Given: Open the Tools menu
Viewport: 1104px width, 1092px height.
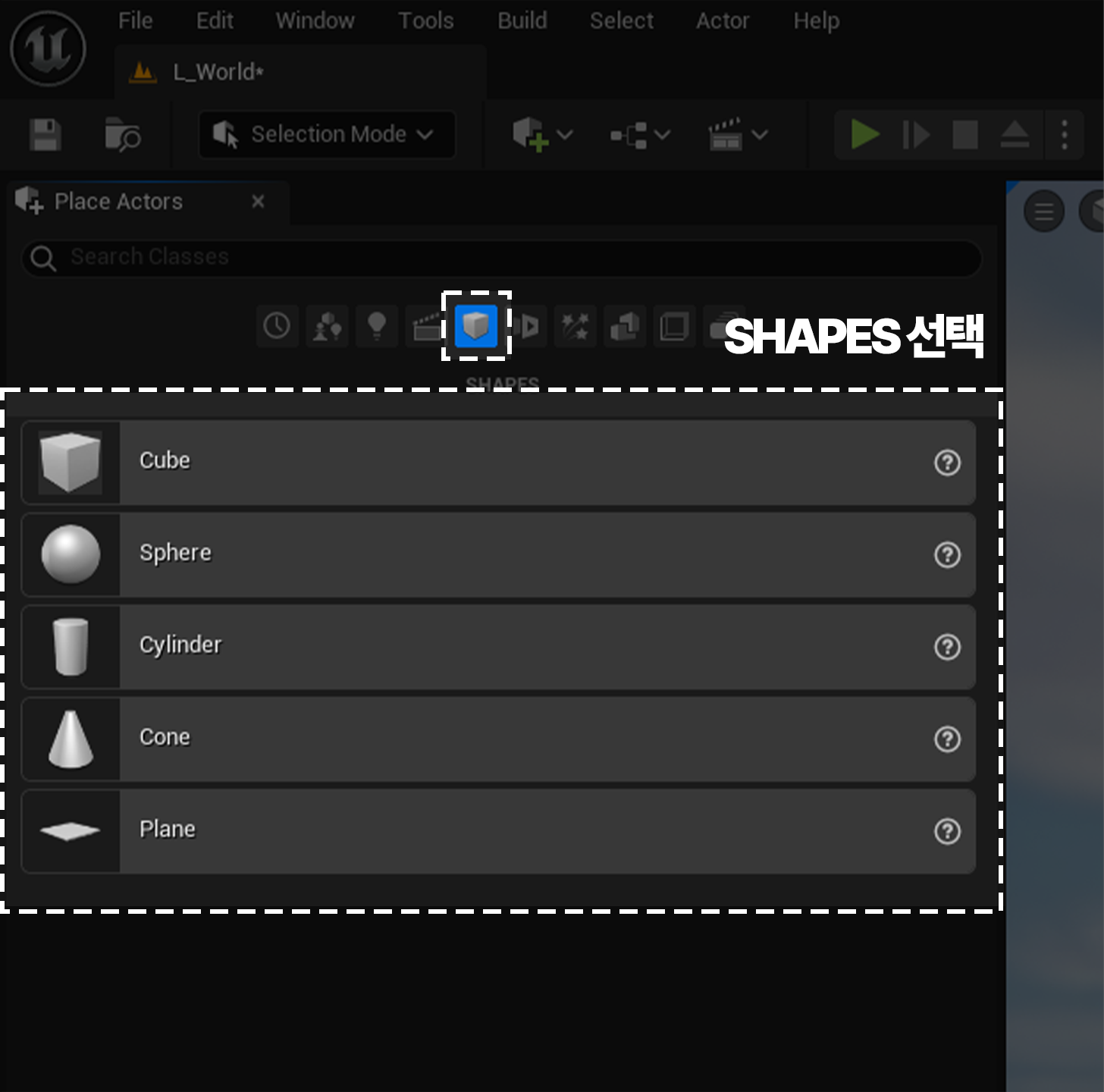Looking at the screenshot, I should coord(426,20).
